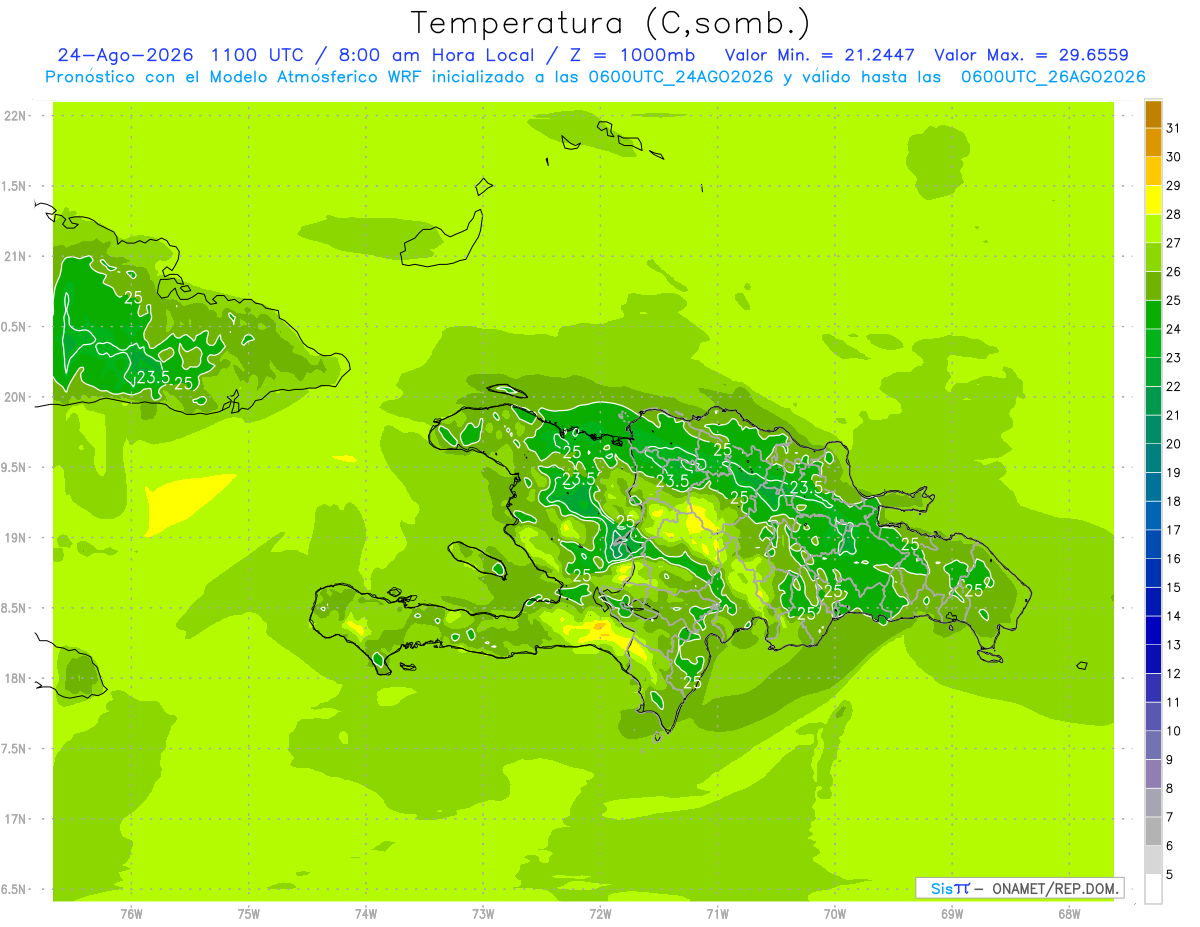
Task: Click the green color bar segment between 23 and 24
Action: point(1153,343)
